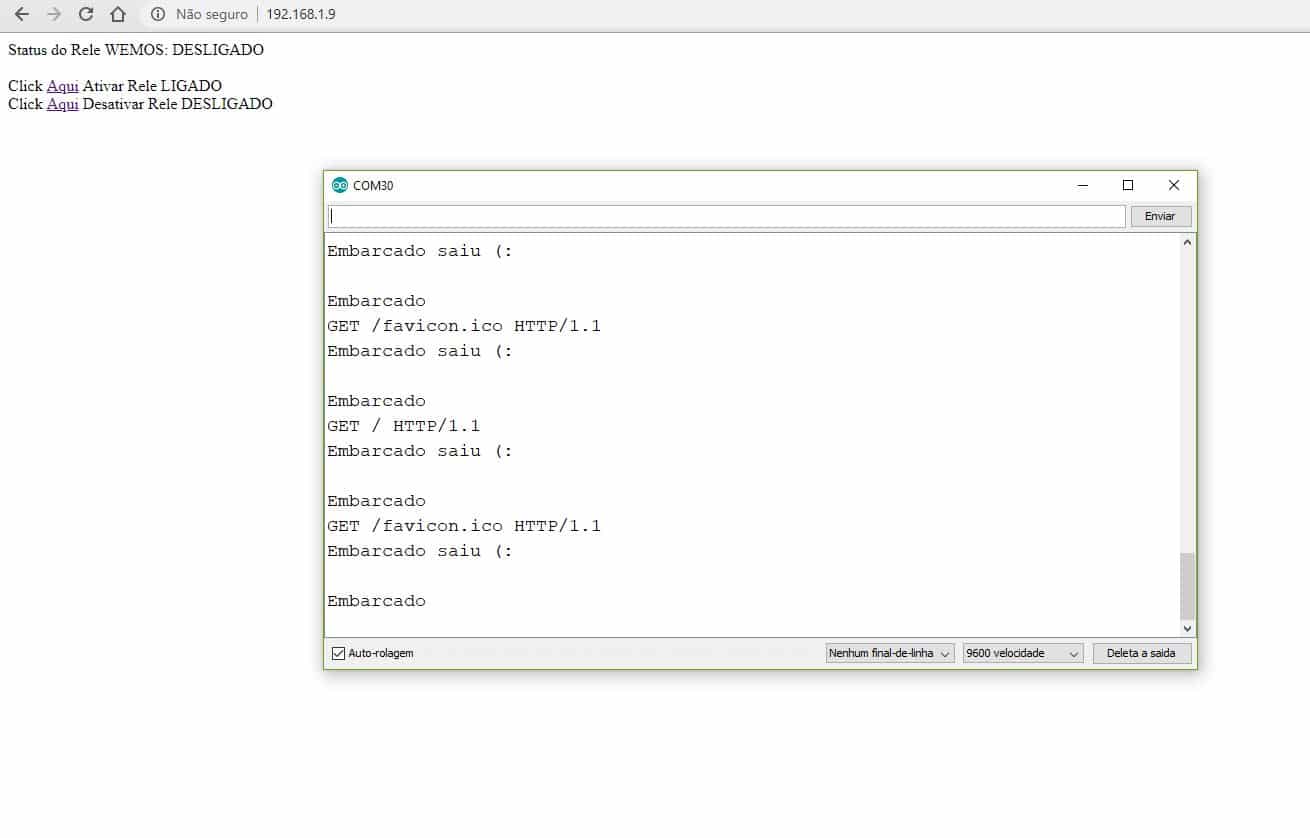Toggle the Auto-rolagem checkbox

pos(338,653)
